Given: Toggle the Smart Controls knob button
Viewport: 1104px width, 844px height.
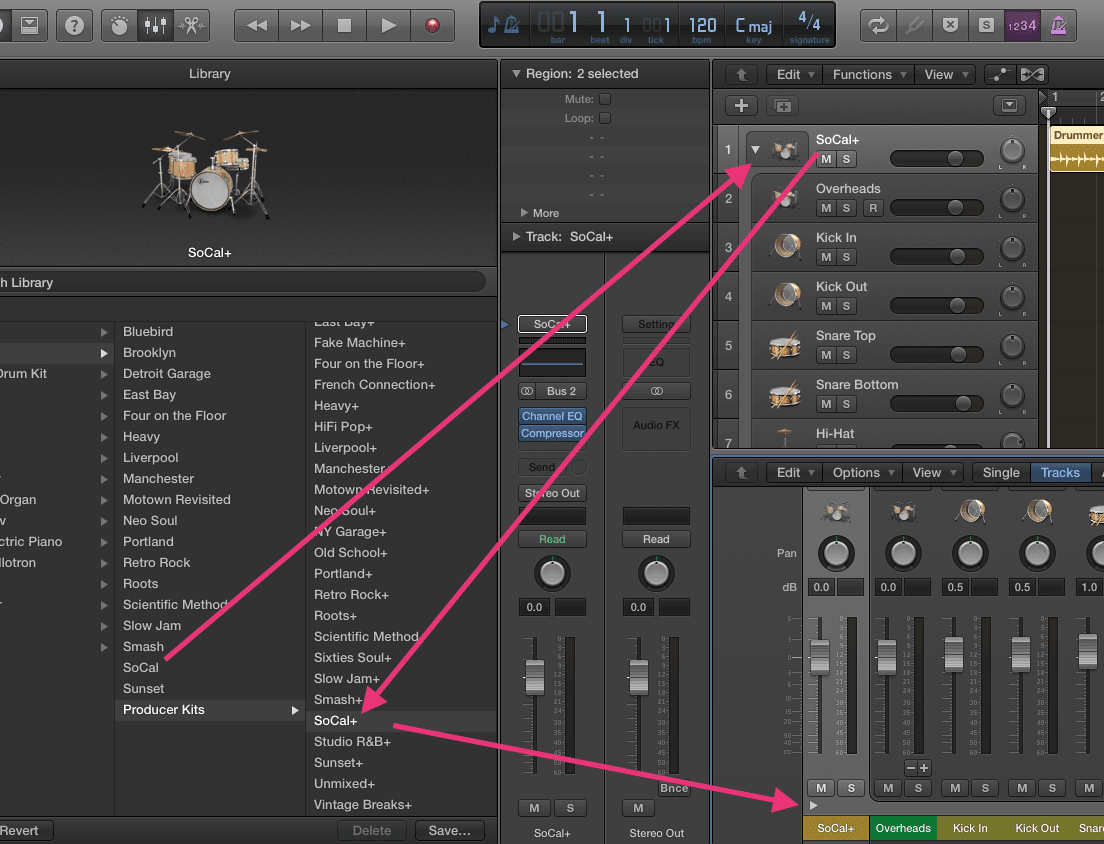Looking at the screenshot, I should coord(120,26).
